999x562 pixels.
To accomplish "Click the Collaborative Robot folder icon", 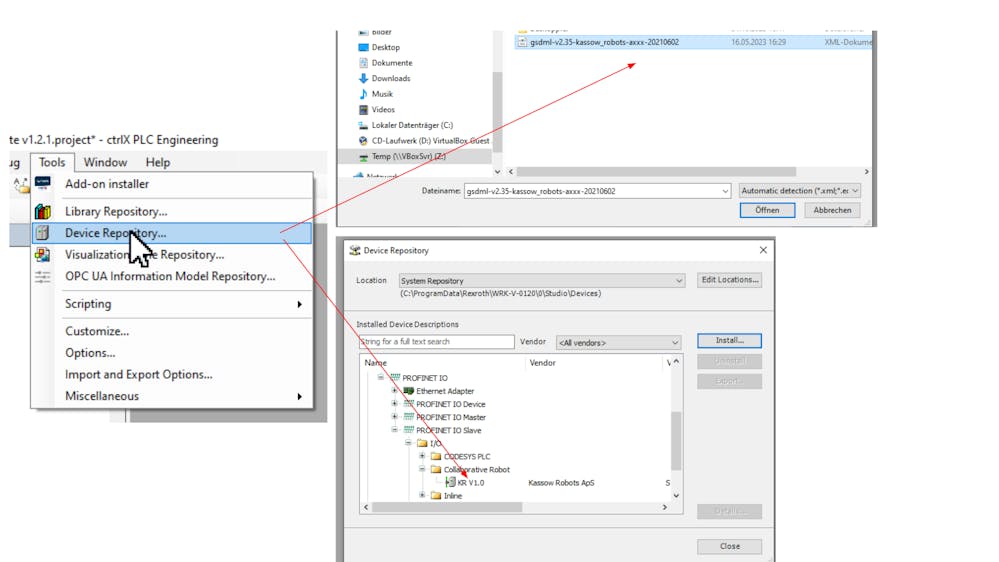I will point(436,469).
